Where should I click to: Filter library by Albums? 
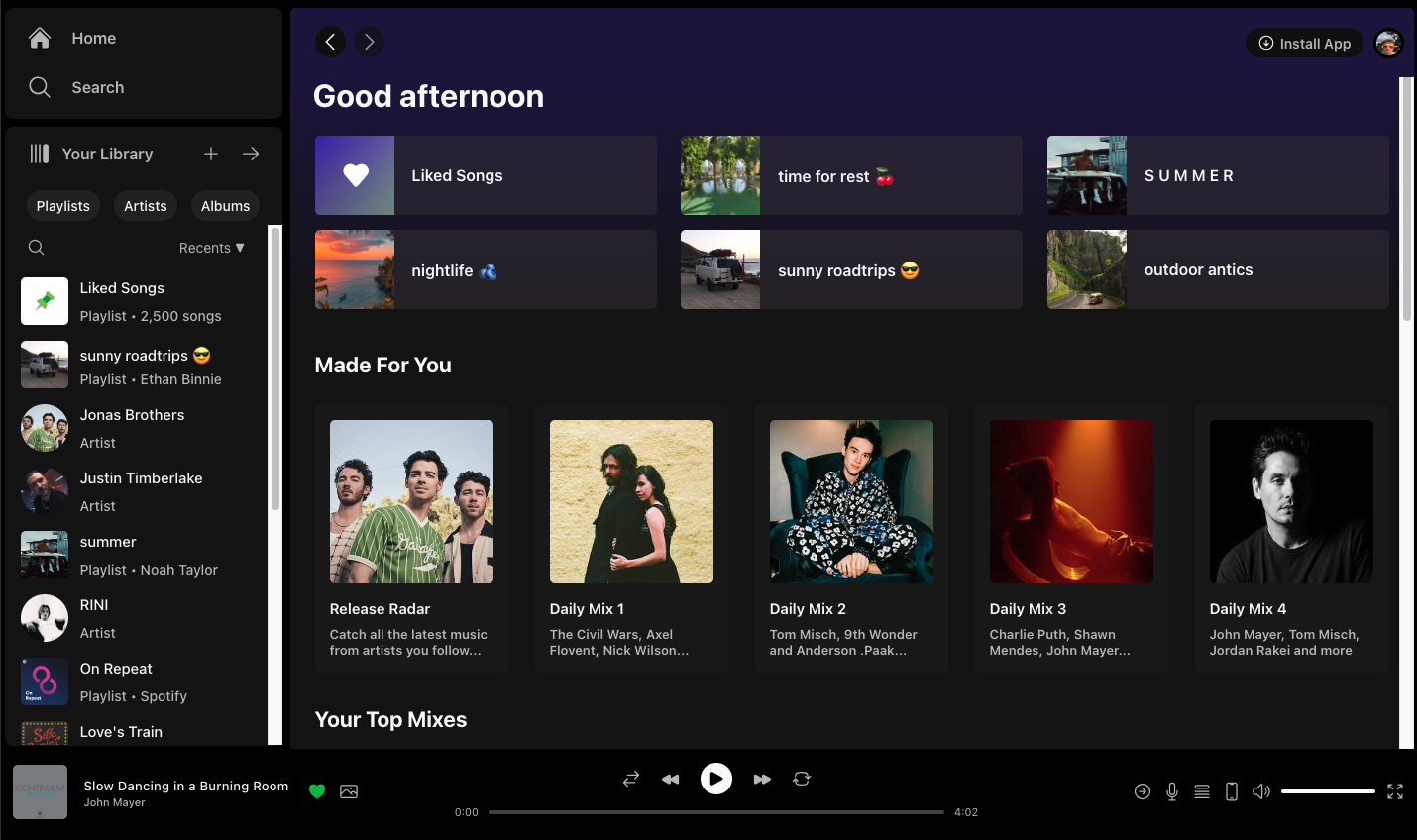click(x=225, y=206)
